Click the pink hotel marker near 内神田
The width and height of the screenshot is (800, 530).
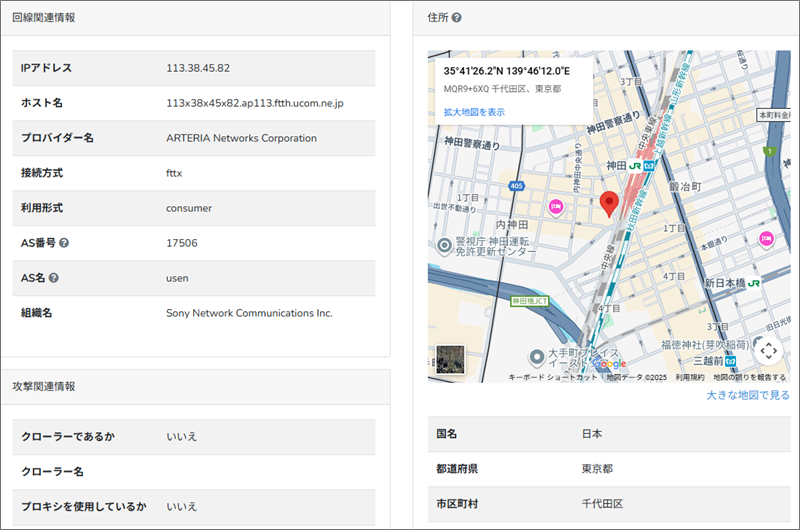pyautogui.click(x=555, y=207)
